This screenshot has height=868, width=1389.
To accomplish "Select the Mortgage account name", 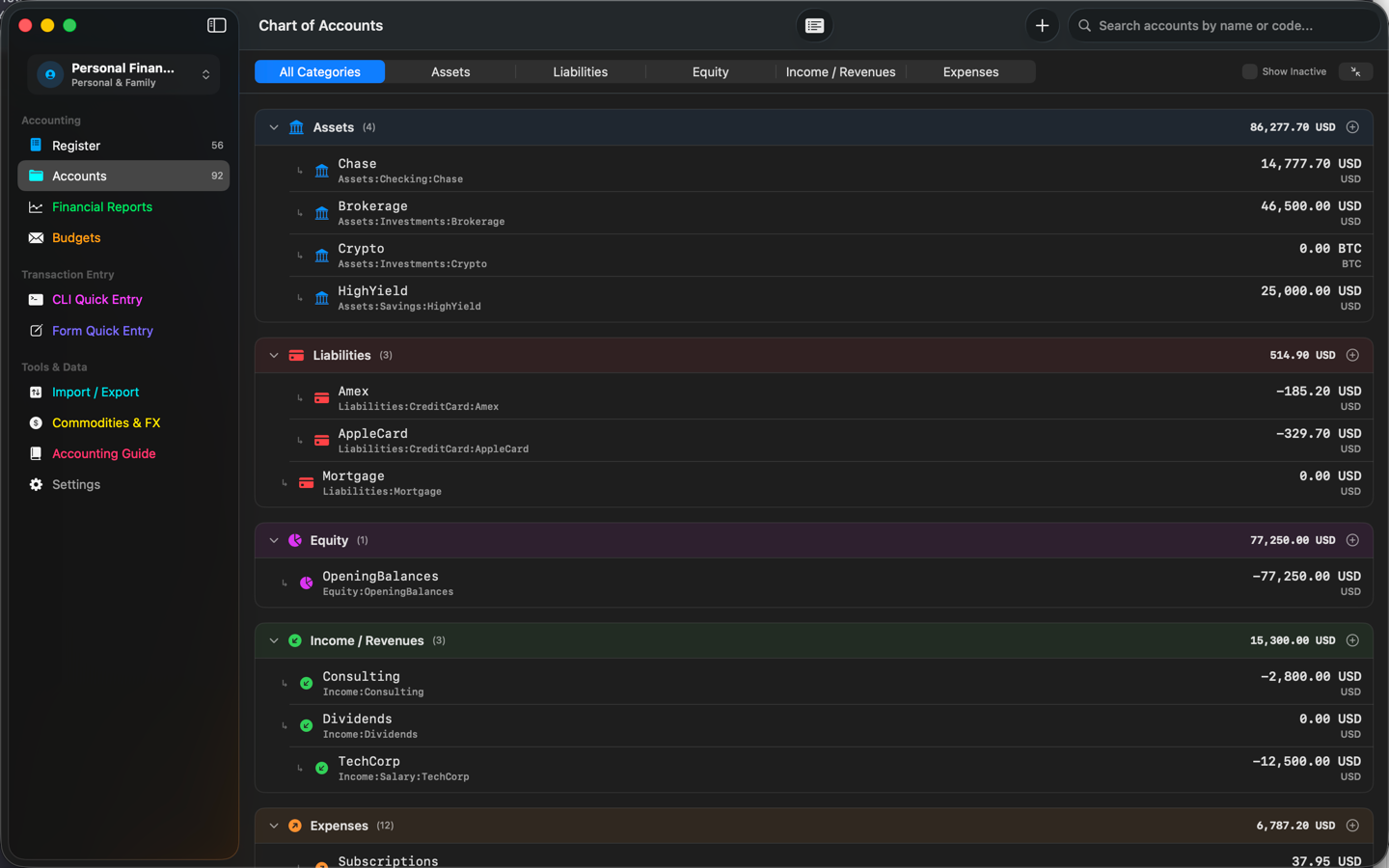I will click(x=353, y=476).
